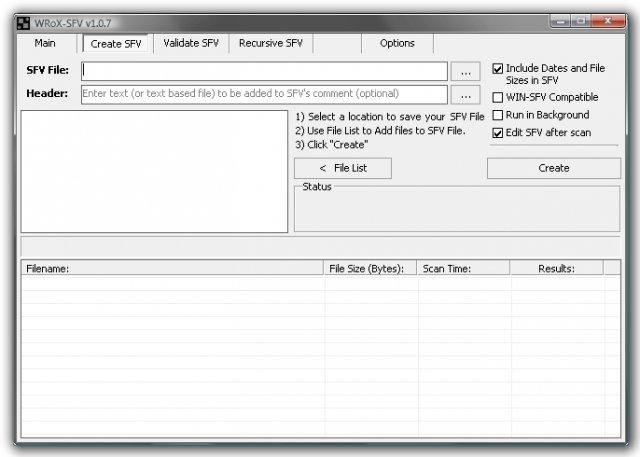The image size is (640, 457).
Task: Click into the Header comment text field
Action: 264,94
